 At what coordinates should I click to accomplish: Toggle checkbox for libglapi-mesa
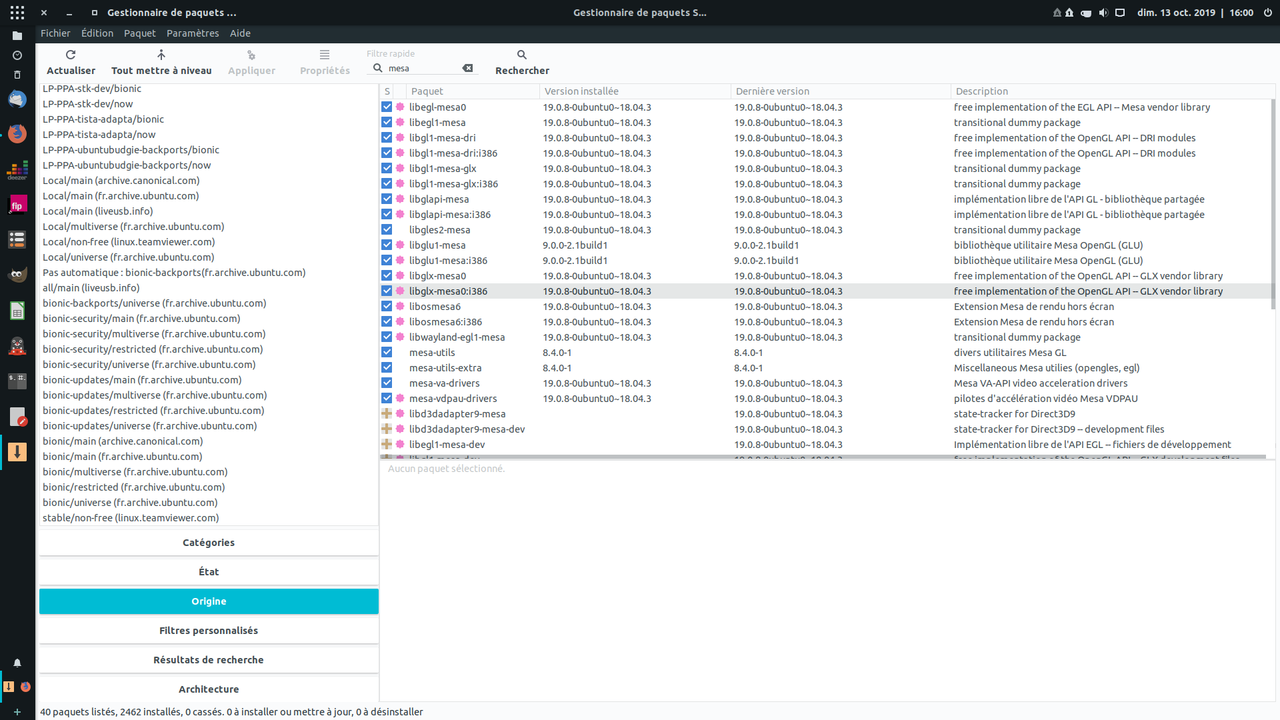point(387,199)
